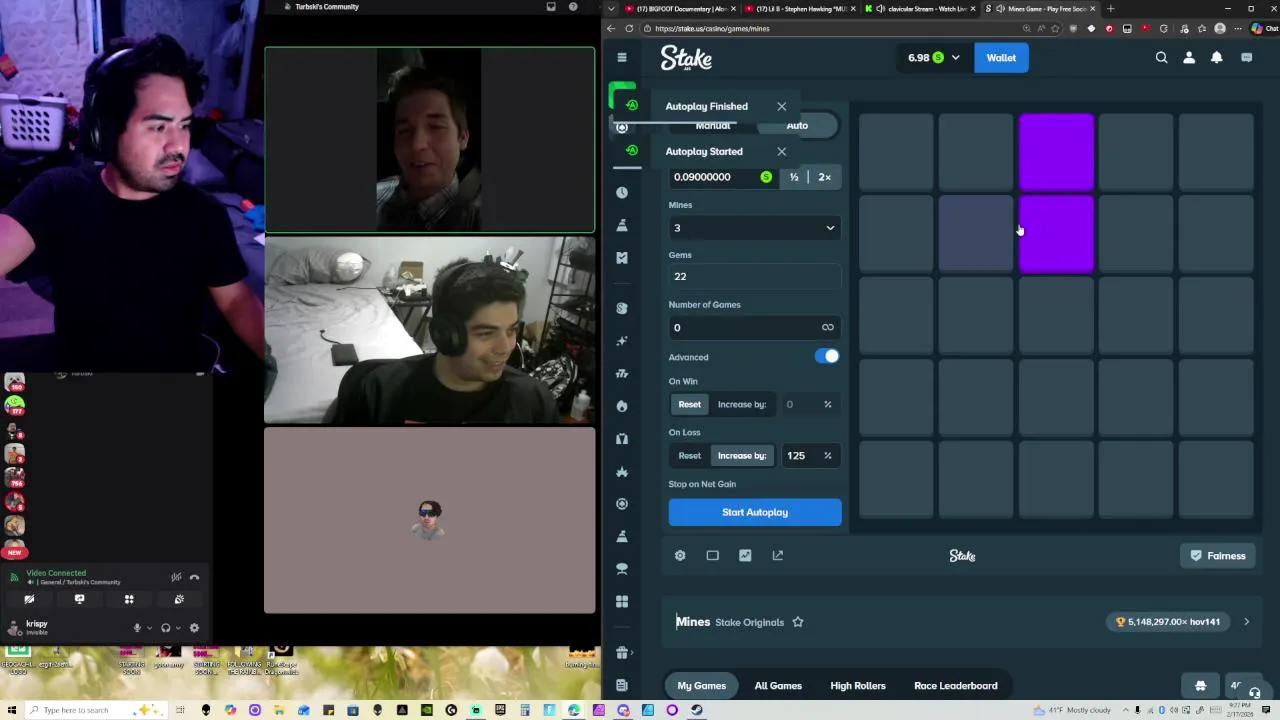Viewport: 1280px width, 720px height.
Task: Dismiss the Autoplay Finished notification
Action: coord(782,106)
